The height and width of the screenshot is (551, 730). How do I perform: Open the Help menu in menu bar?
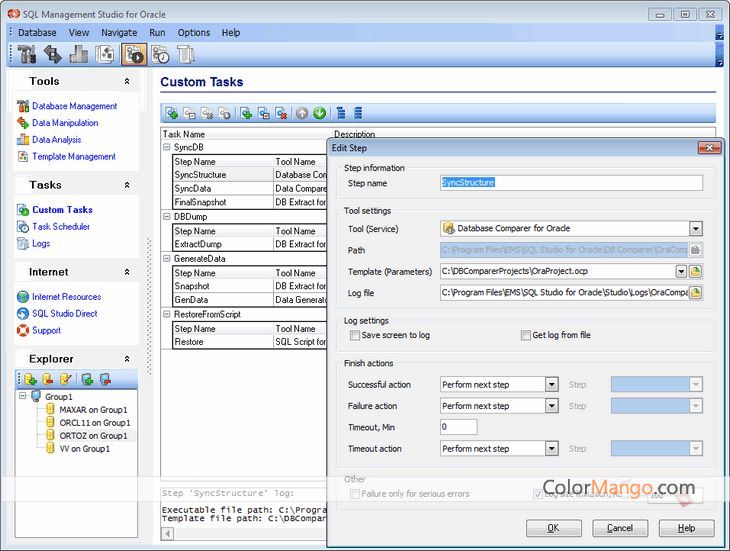tap(231, 33)
